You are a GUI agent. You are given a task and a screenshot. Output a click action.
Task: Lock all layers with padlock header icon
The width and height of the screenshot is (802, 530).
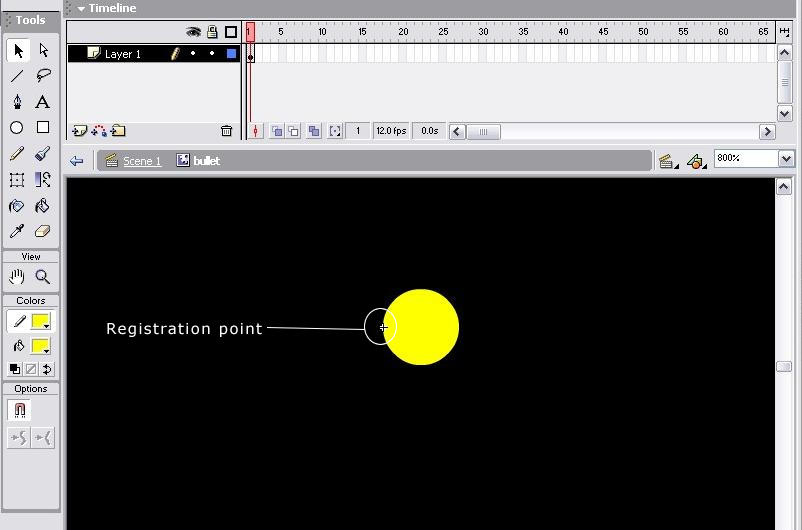(x=212, y=32)
